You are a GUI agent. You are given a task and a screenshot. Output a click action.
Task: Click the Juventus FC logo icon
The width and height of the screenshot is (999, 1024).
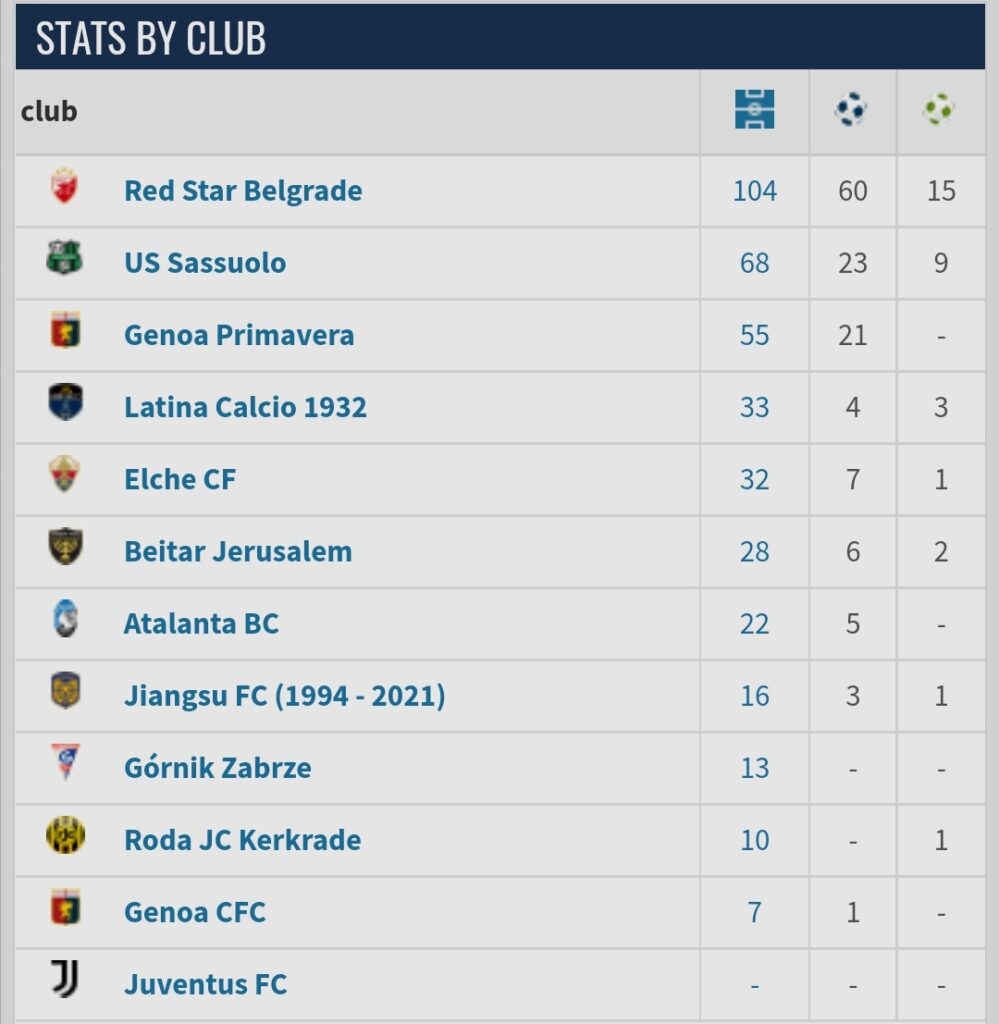[x=65, y=978]
